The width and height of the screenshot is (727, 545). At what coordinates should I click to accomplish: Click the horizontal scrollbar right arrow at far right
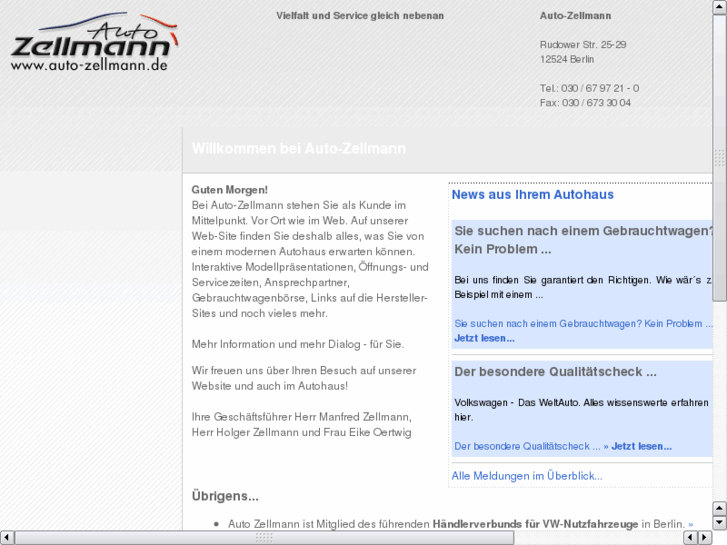tap(705, 538)
